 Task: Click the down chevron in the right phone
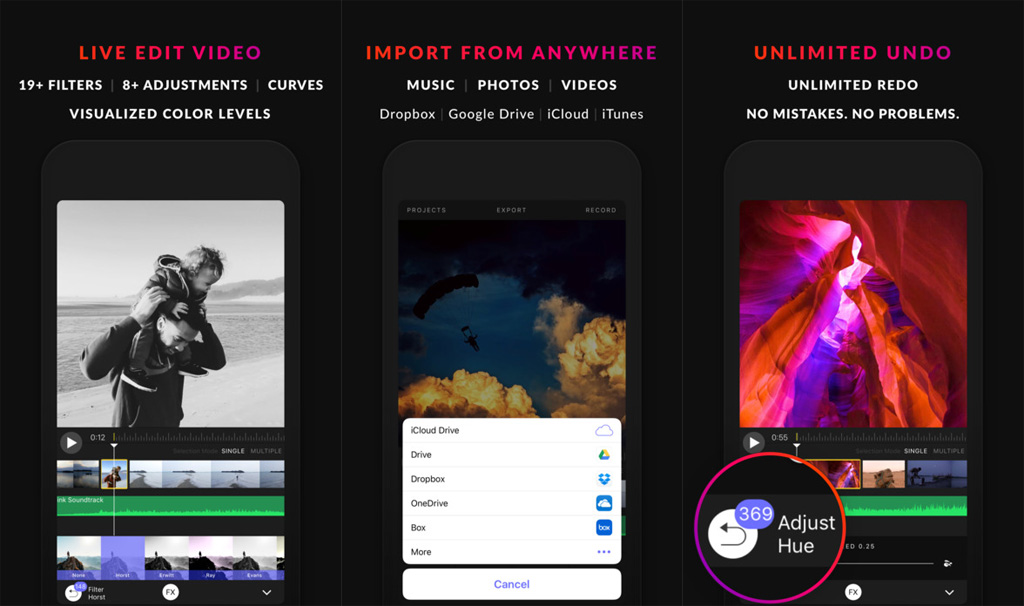pyautogui.click(x=949, y=592)
